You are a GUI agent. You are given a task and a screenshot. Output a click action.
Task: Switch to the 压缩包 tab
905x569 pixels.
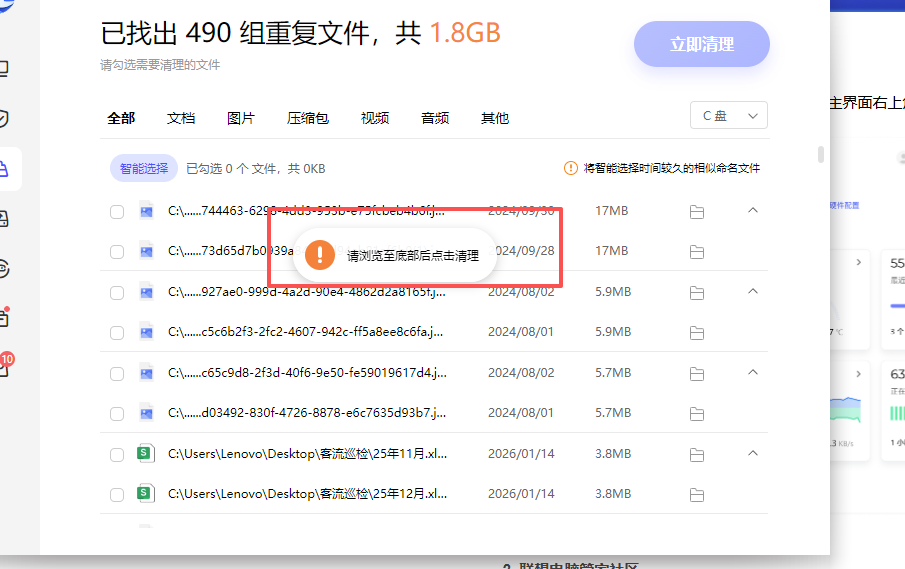308,118
